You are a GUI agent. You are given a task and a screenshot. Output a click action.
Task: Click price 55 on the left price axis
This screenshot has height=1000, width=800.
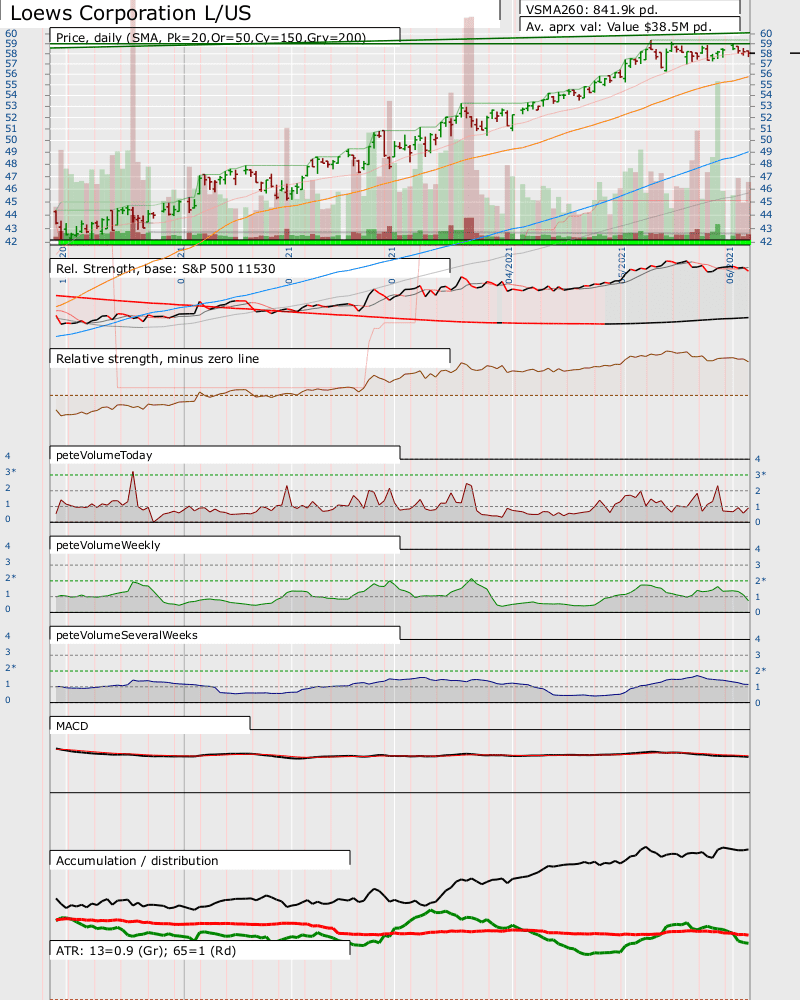click(x=11, y=84)
